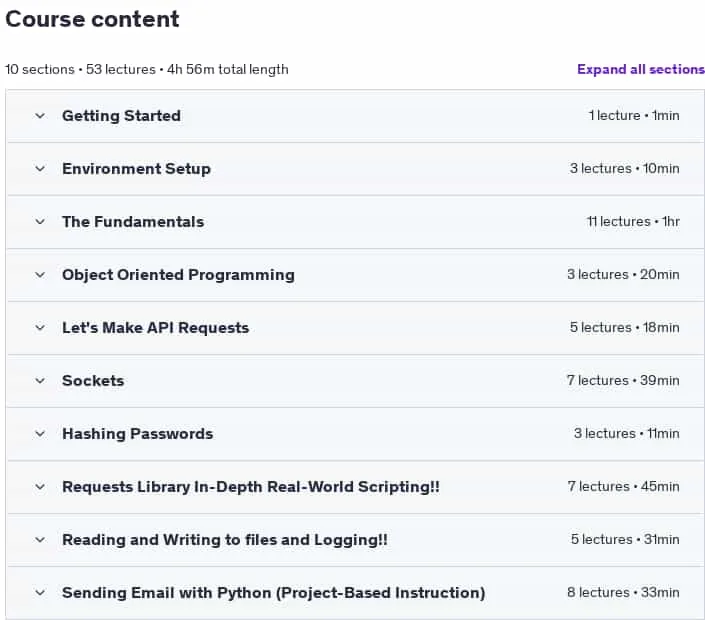
Task: Click the Object Oriented Programming title
Action: coord(178,275)
